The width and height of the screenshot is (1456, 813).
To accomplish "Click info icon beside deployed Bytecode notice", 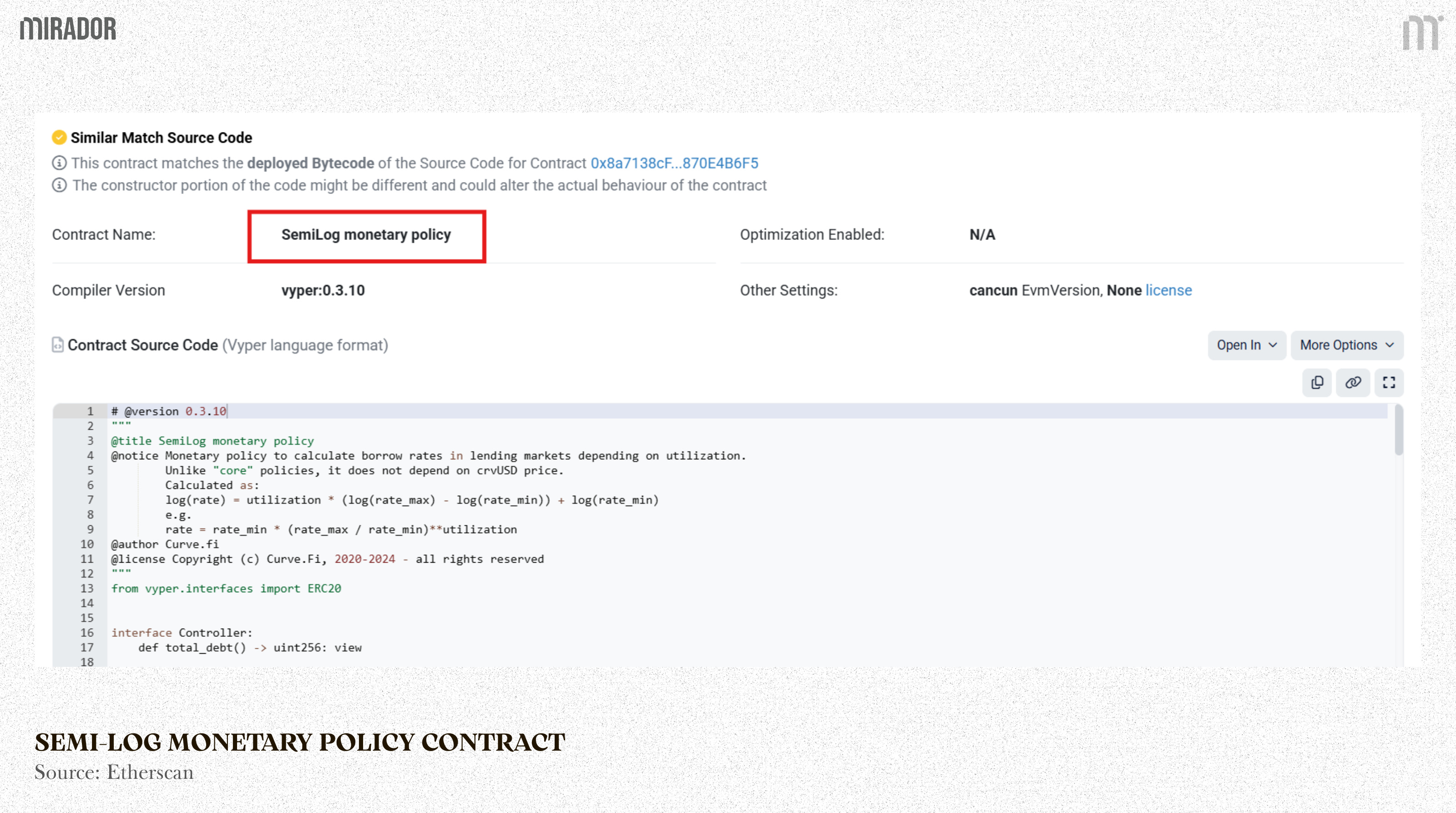I will coord(59,163).
